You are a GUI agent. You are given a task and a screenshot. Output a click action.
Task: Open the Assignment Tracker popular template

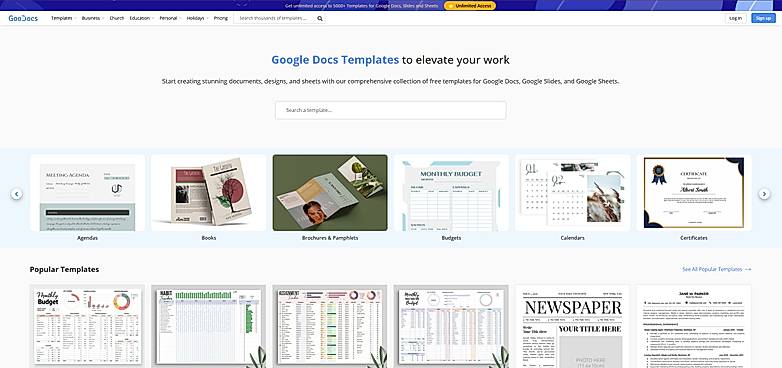coord(330,326)
